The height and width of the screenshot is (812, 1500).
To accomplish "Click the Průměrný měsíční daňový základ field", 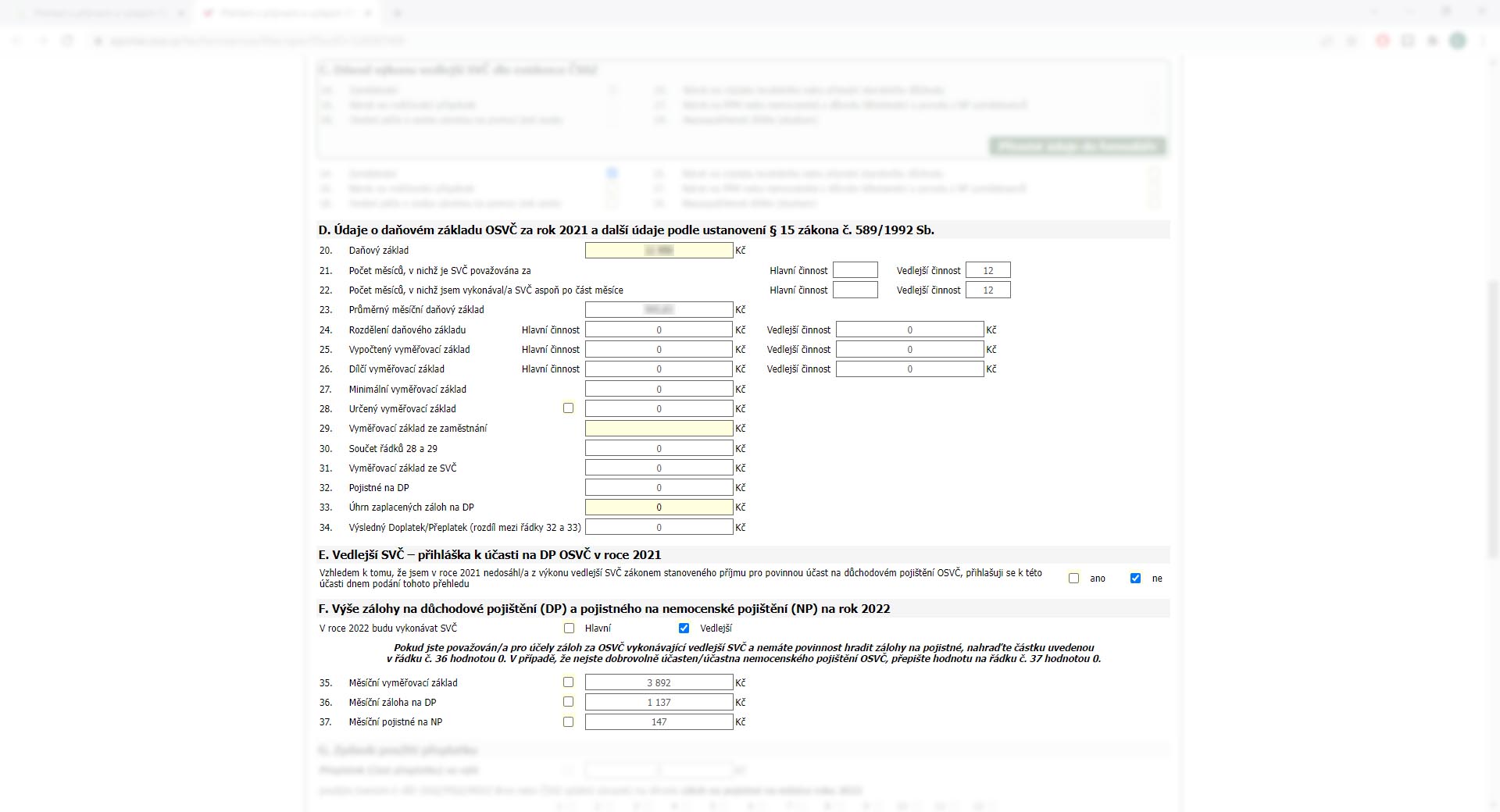I will 659,310.
